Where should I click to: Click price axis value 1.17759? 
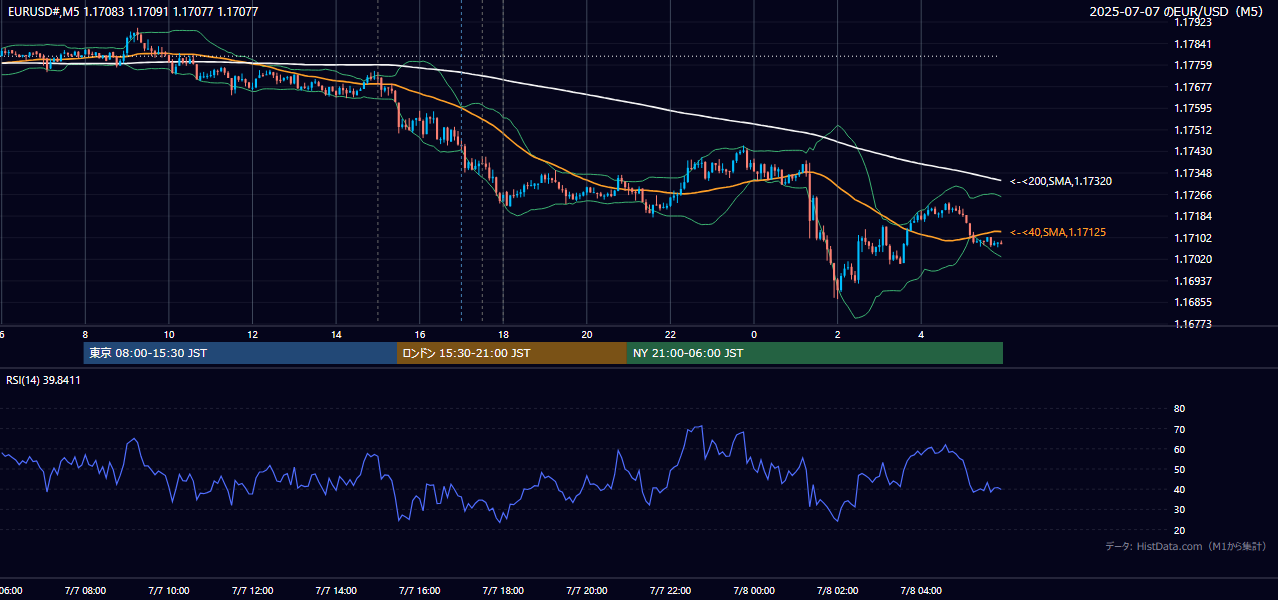coord(1192,65)
